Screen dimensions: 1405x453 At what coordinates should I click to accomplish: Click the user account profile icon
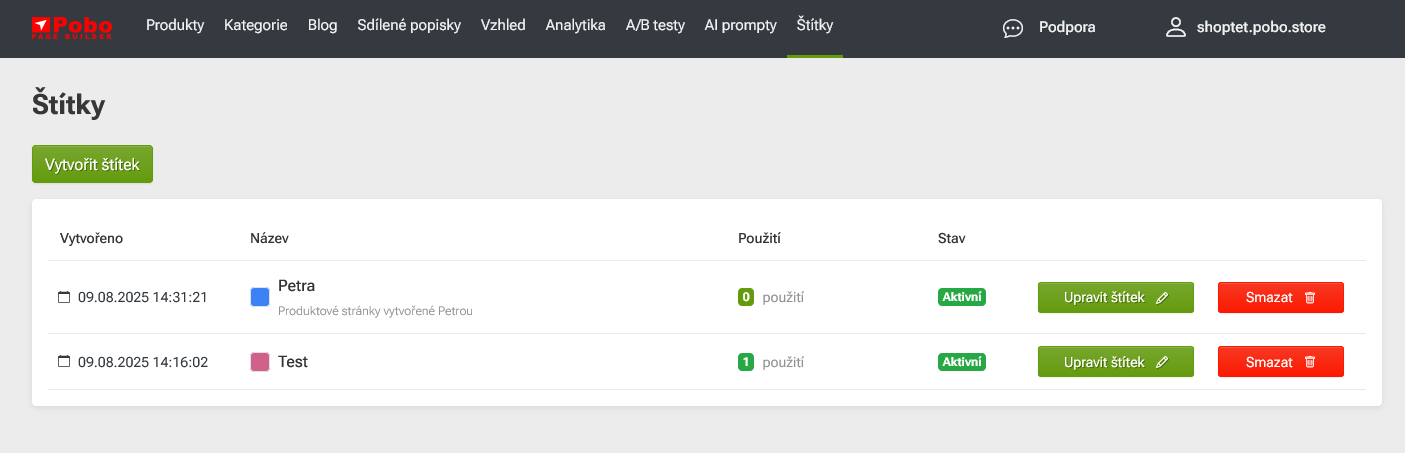point(1175,27)
